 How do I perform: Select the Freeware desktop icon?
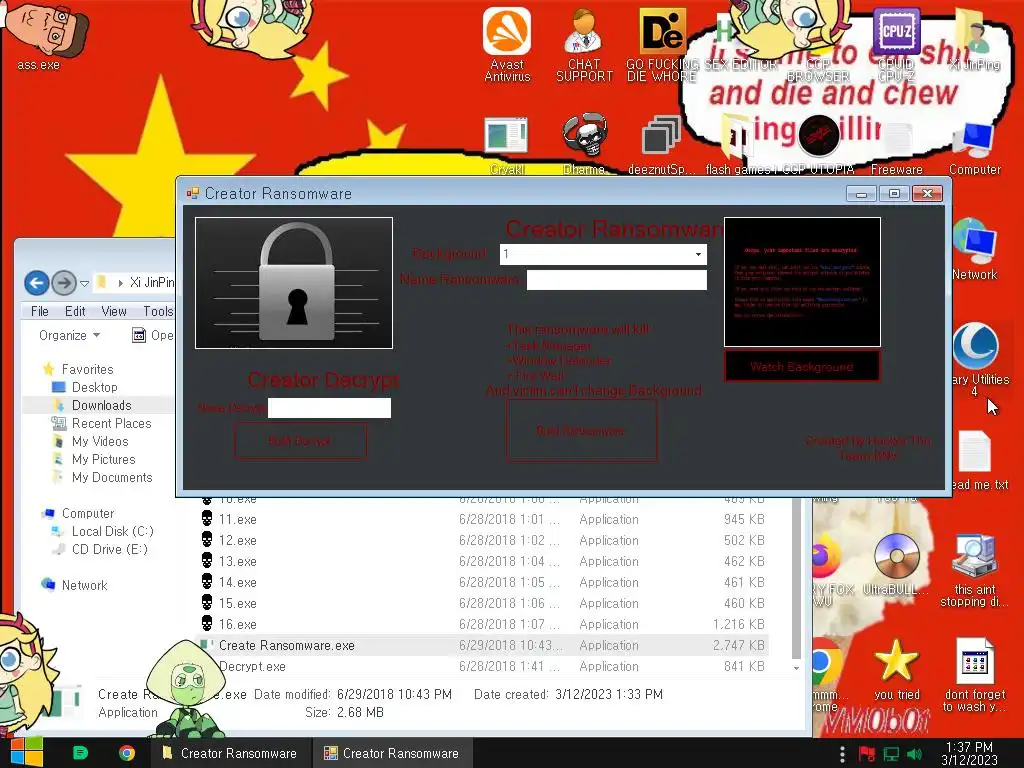click(x=897, y=147)
